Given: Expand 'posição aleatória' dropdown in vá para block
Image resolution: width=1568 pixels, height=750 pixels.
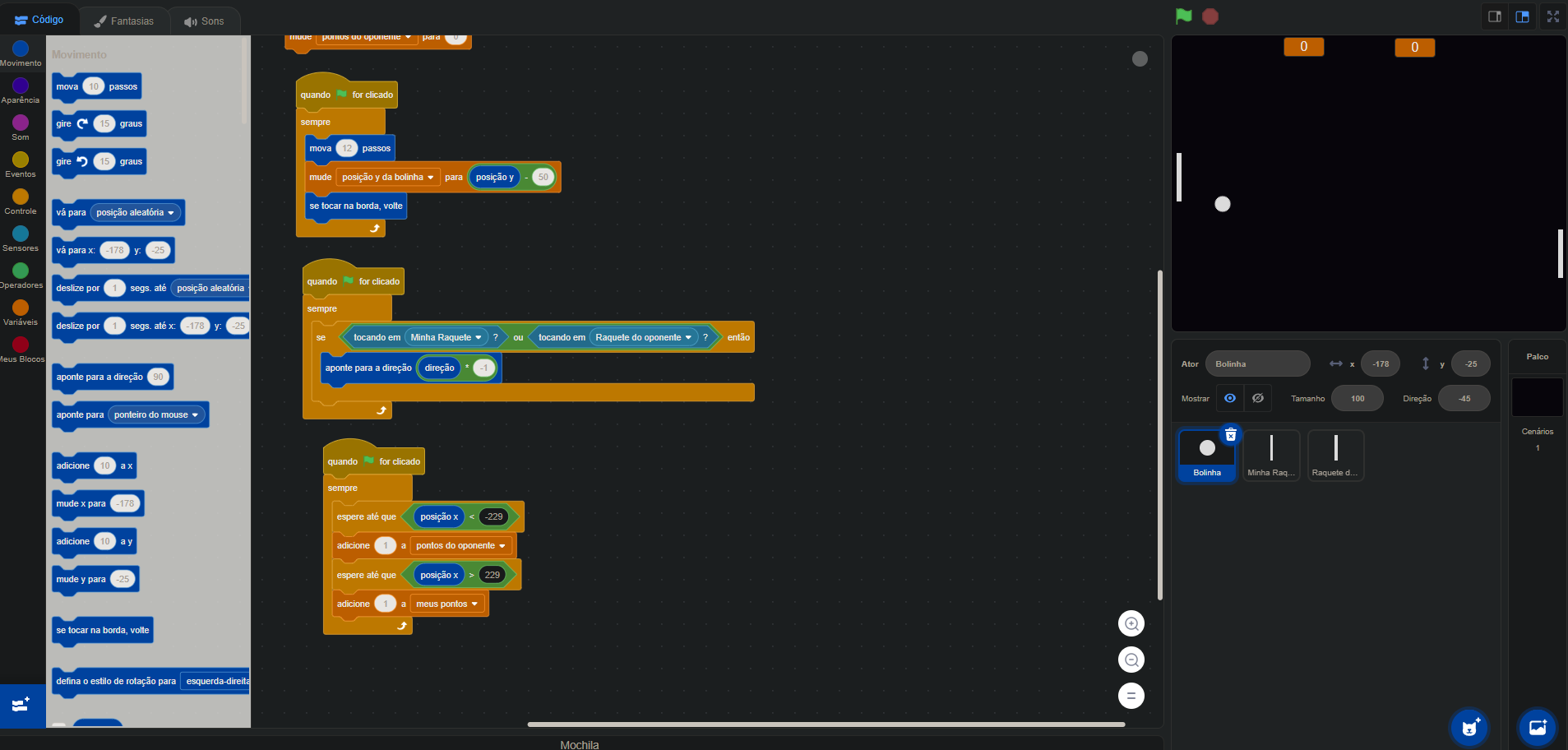Looking at the screenshot, I should [x=136, y=213].
